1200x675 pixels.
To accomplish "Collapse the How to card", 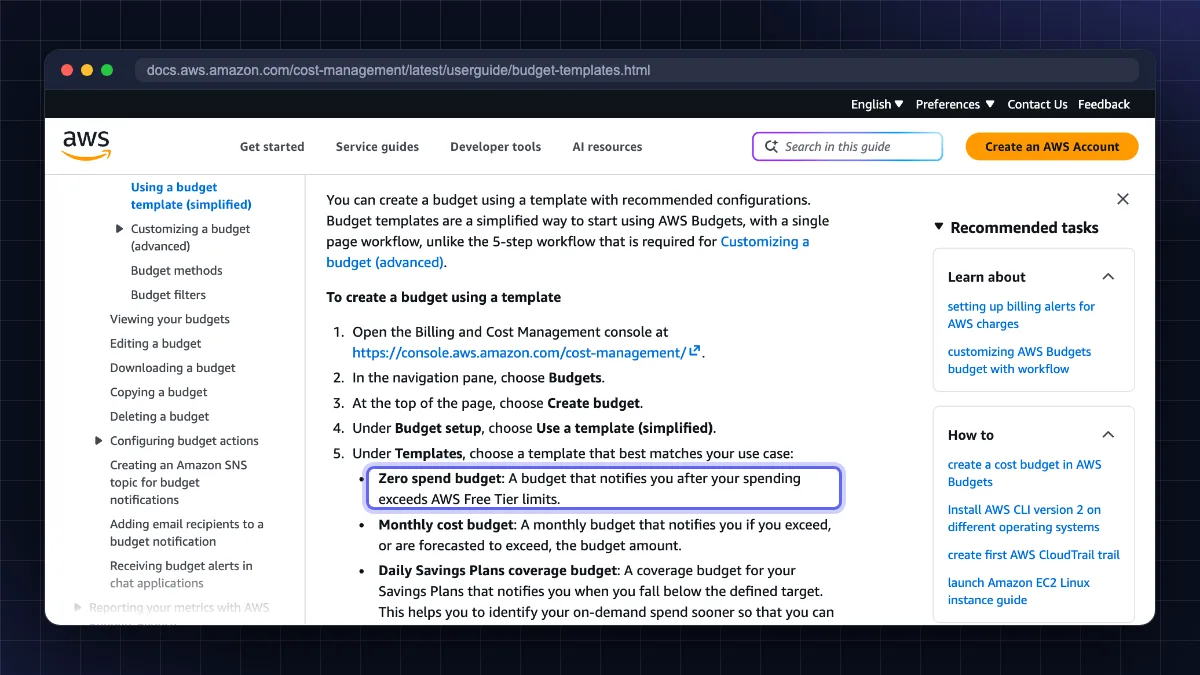I will coord(1108,435).
